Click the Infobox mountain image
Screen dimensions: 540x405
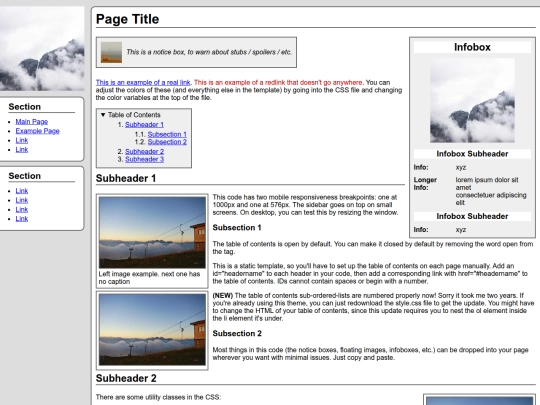472,100
